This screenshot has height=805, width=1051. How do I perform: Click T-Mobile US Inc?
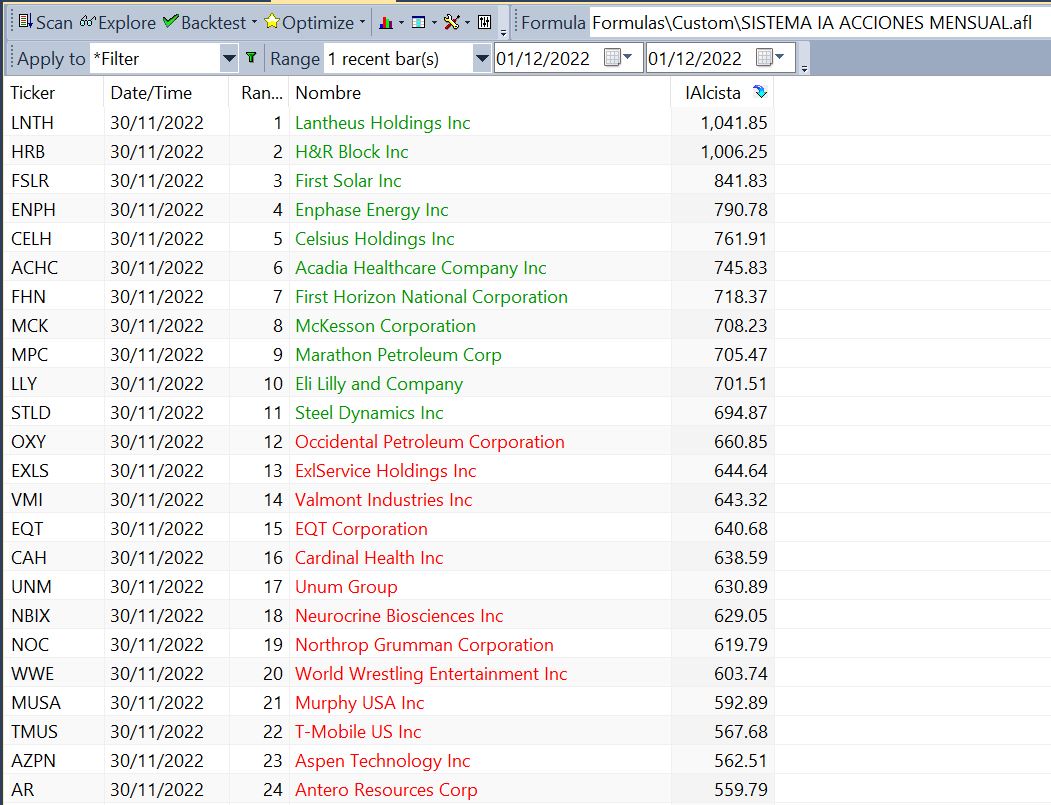[358, 731]
